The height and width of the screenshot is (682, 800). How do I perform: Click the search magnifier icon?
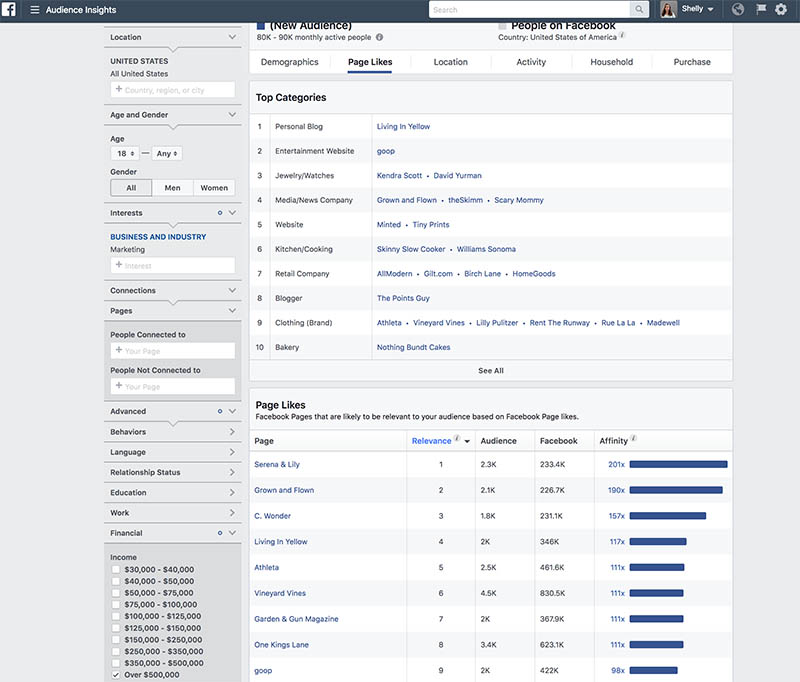(x=639, y=9)
